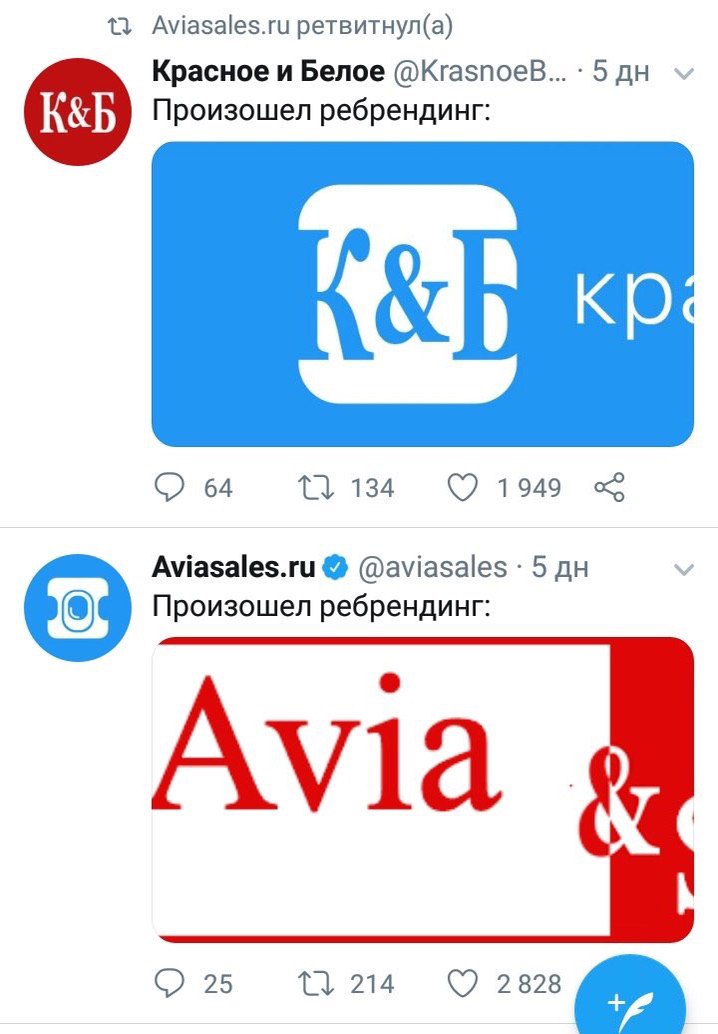Open the Красное и Белое account name link
This screenshot has width=718, height=1034.
click(268, 71)
